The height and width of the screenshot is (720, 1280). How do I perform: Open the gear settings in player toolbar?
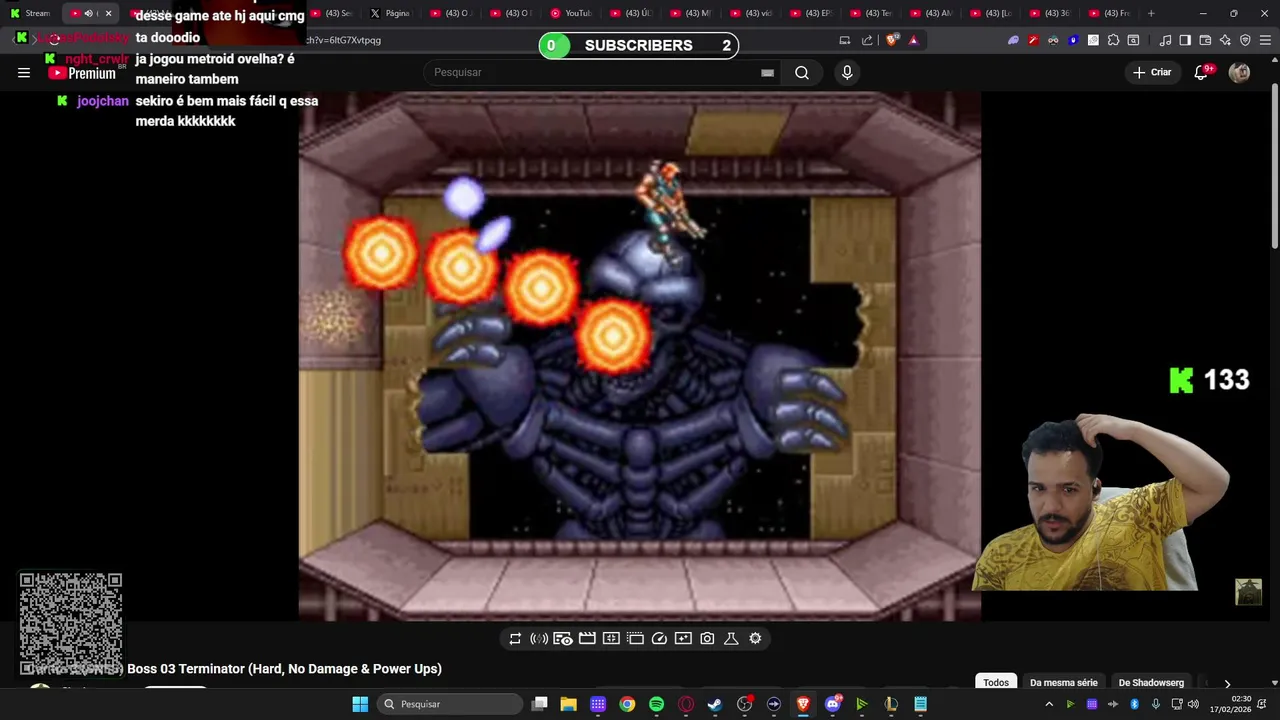point(755,639)
